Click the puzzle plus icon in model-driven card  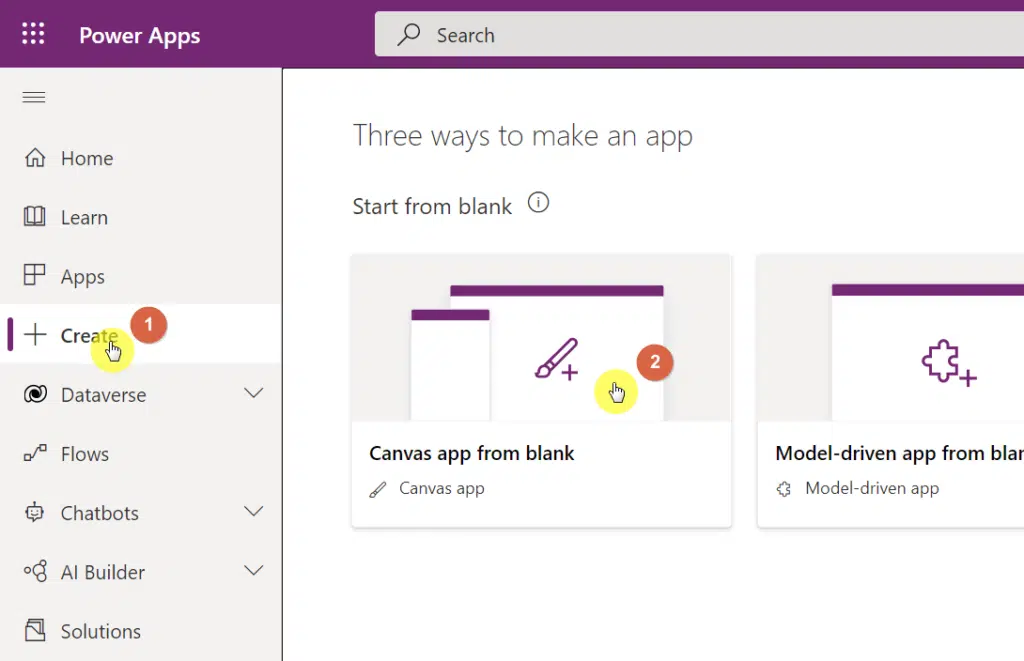[x=949, y=363]
